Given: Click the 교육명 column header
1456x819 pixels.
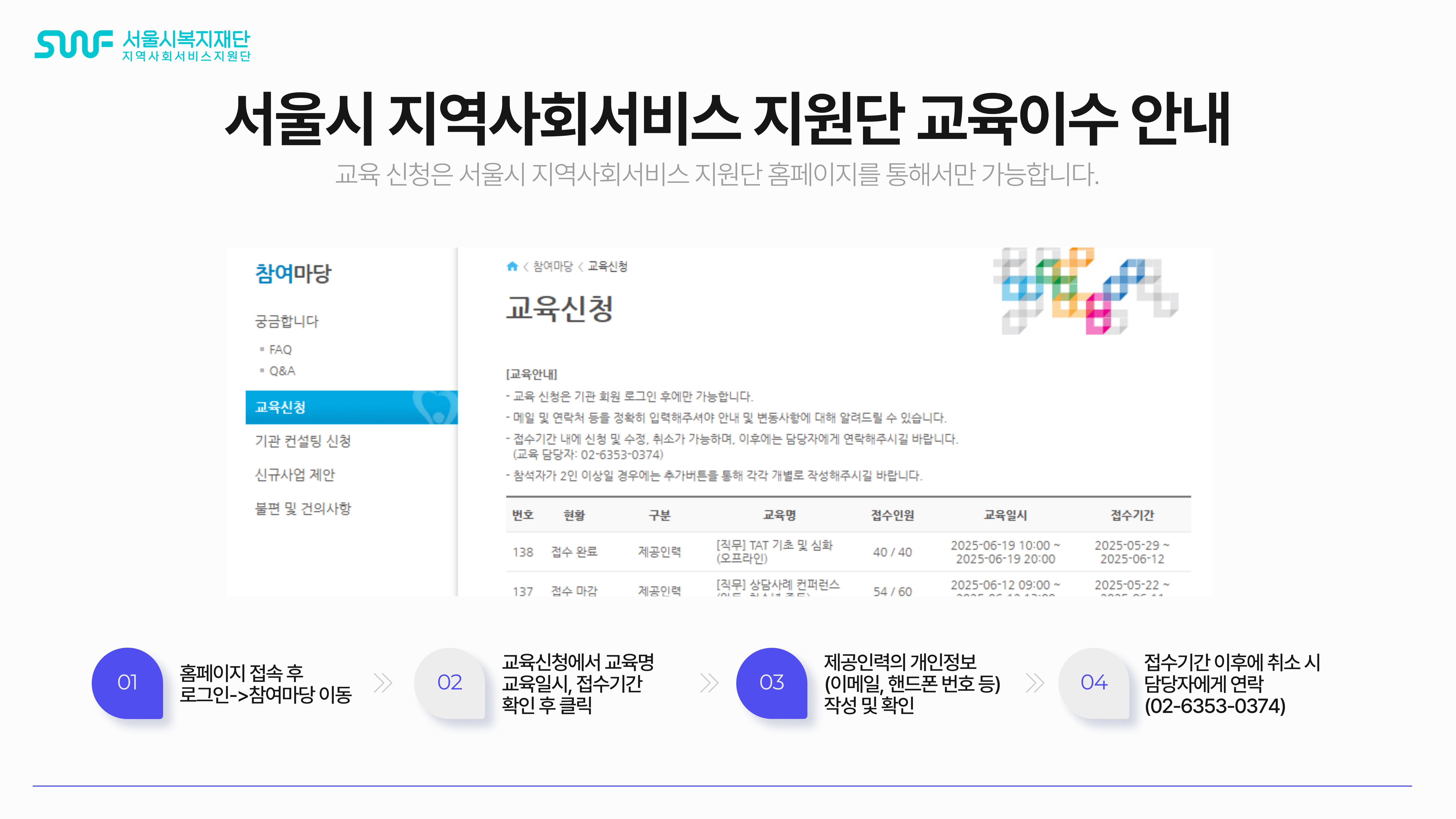Looking at the screenshot, I should (x=779, y=515).
